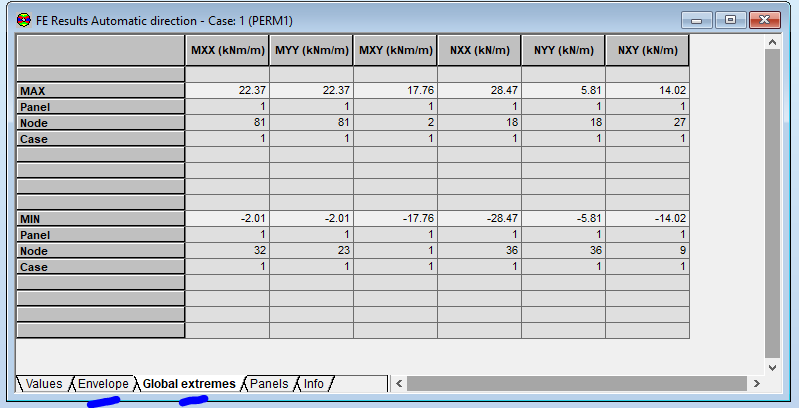This screenshot has height=408, width=799.
Task: Click the horizontal scrollbar thumb
Action: pyautogui.click(x=577, y=384)
